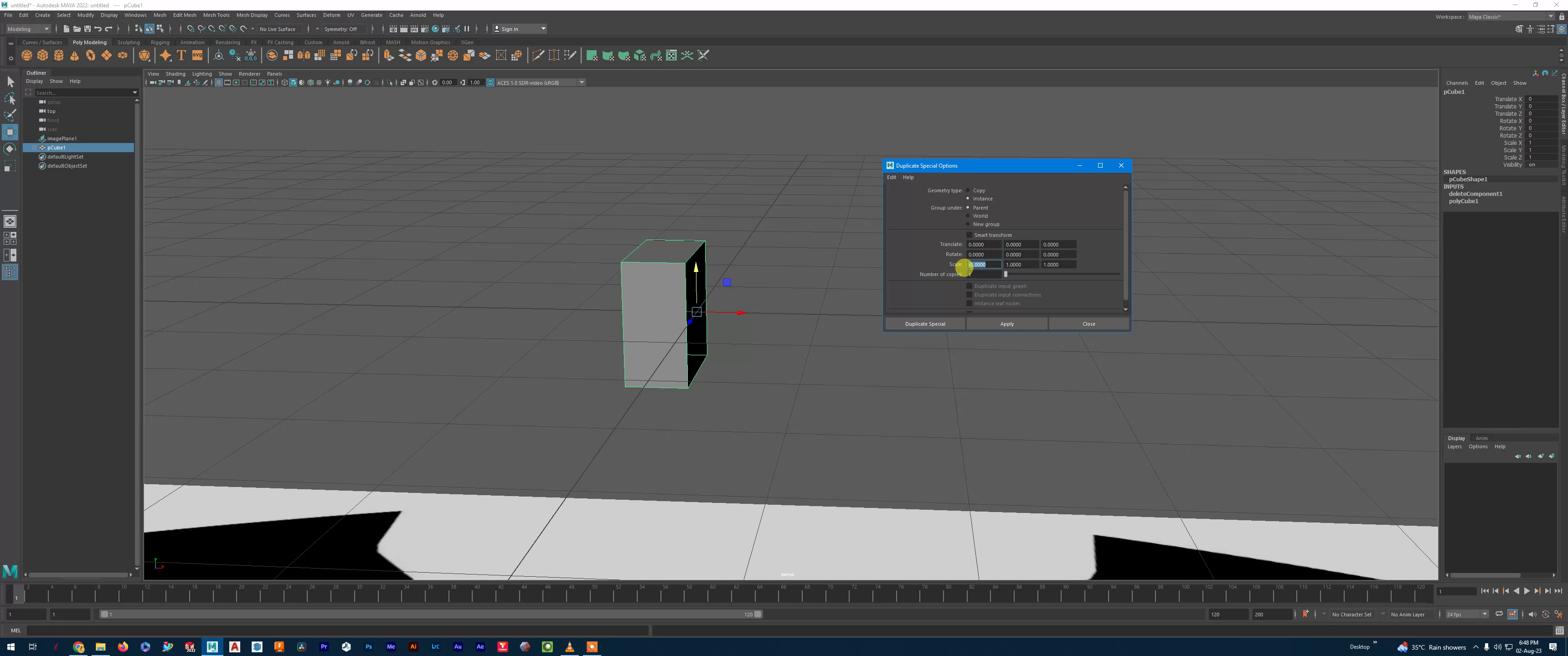The width and height of the screenshot is (1568, 656).
Task: Click the polygon plane shelf icon
Action: [107, 56]
